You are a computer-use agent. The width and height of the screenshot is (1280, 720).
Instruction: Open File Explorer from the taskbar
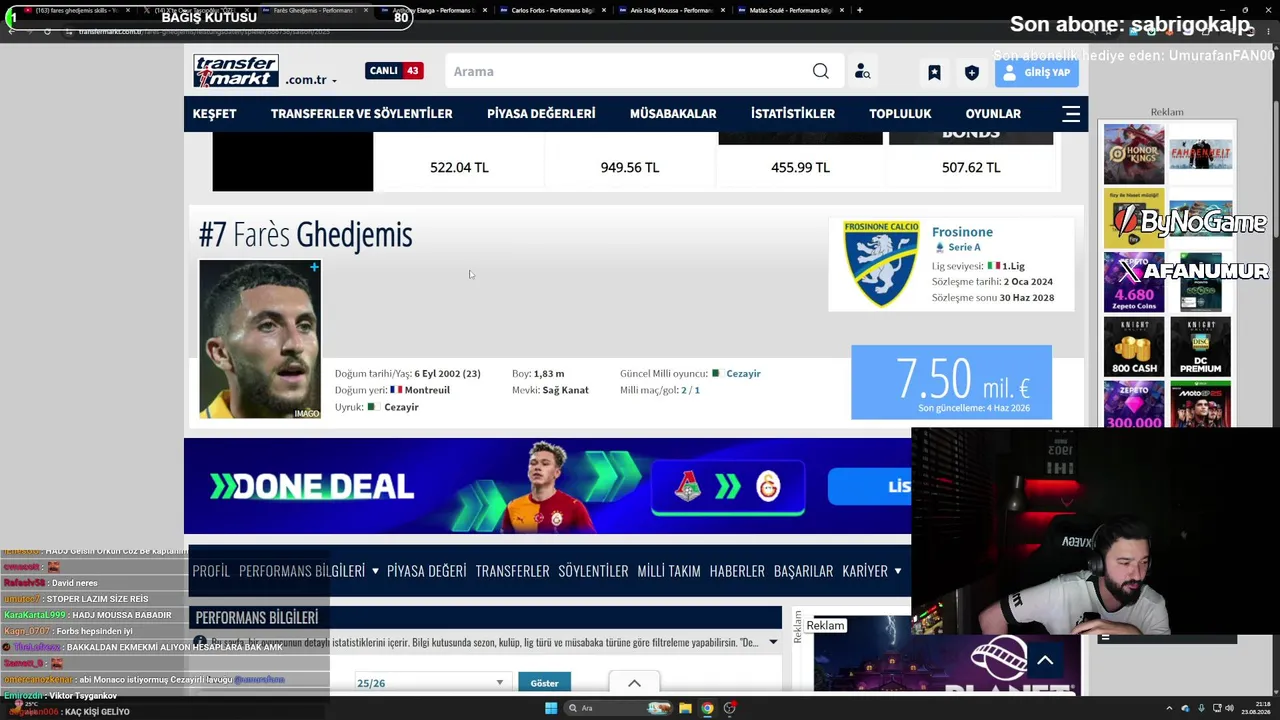(685, 708)
